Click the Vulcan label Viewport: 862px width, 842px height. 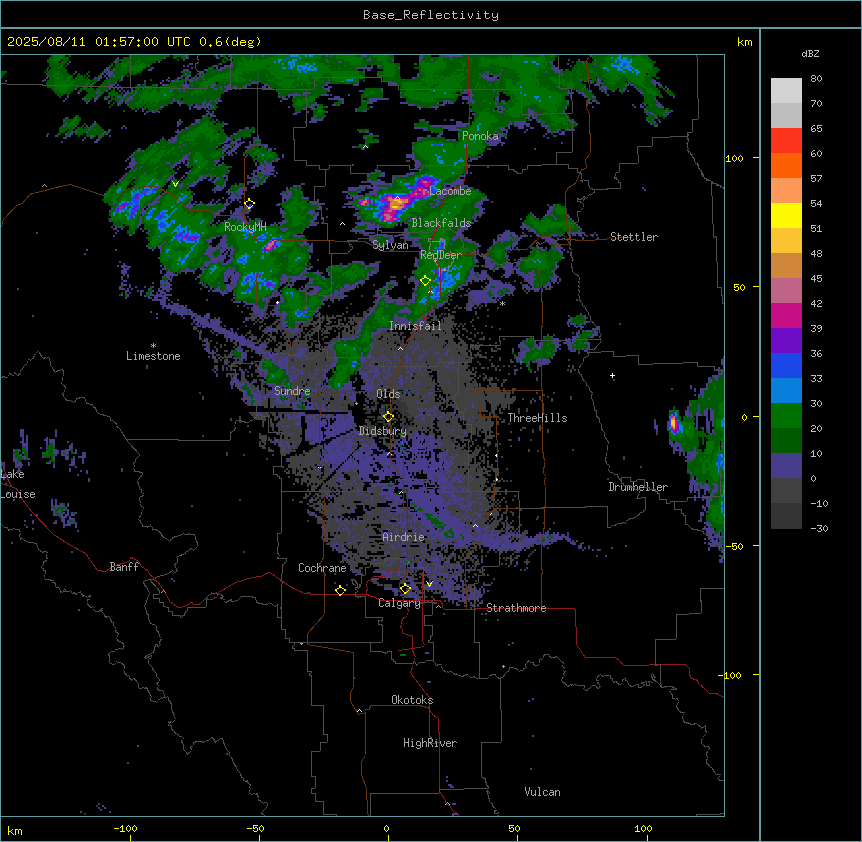click(543, 792)
